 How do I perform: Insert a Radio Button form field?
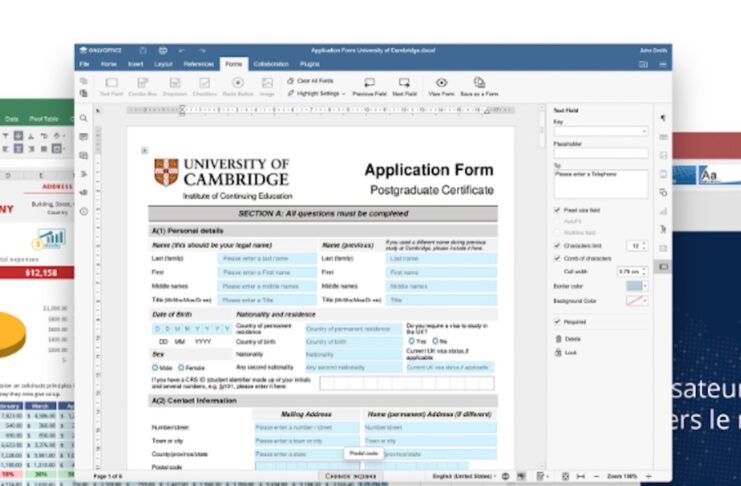(237, 85)
